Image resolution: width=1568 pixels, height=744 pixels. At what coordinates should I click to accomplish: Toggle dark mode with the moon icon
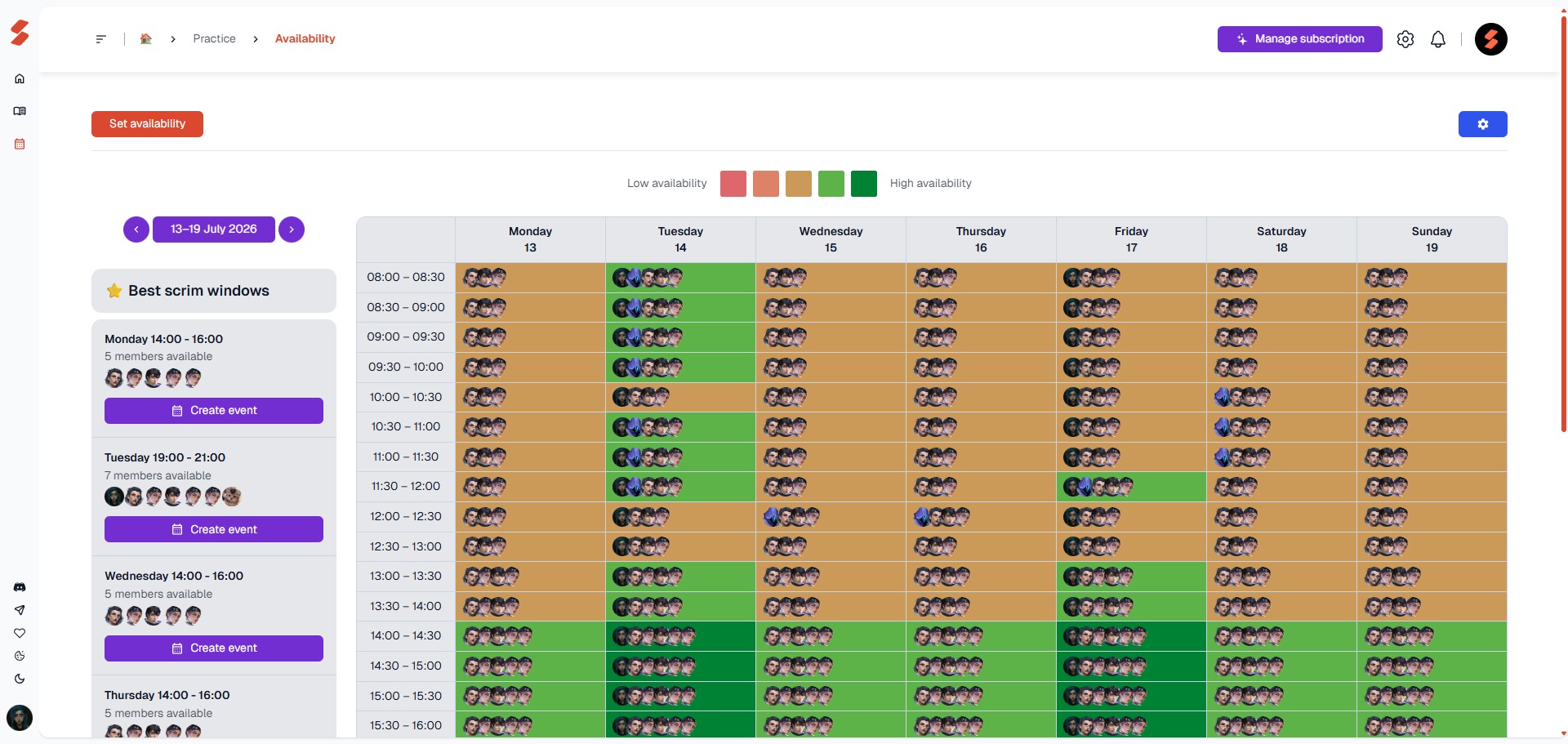pos(20,679)
